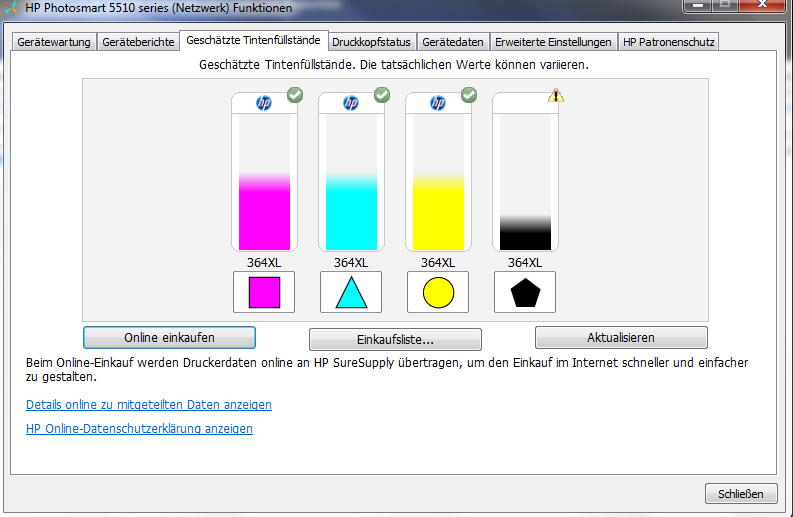Viewport: 793px width, 517px height.
Task: Open the Einkaufsliste... dialog
Action: tap(395, 339)
